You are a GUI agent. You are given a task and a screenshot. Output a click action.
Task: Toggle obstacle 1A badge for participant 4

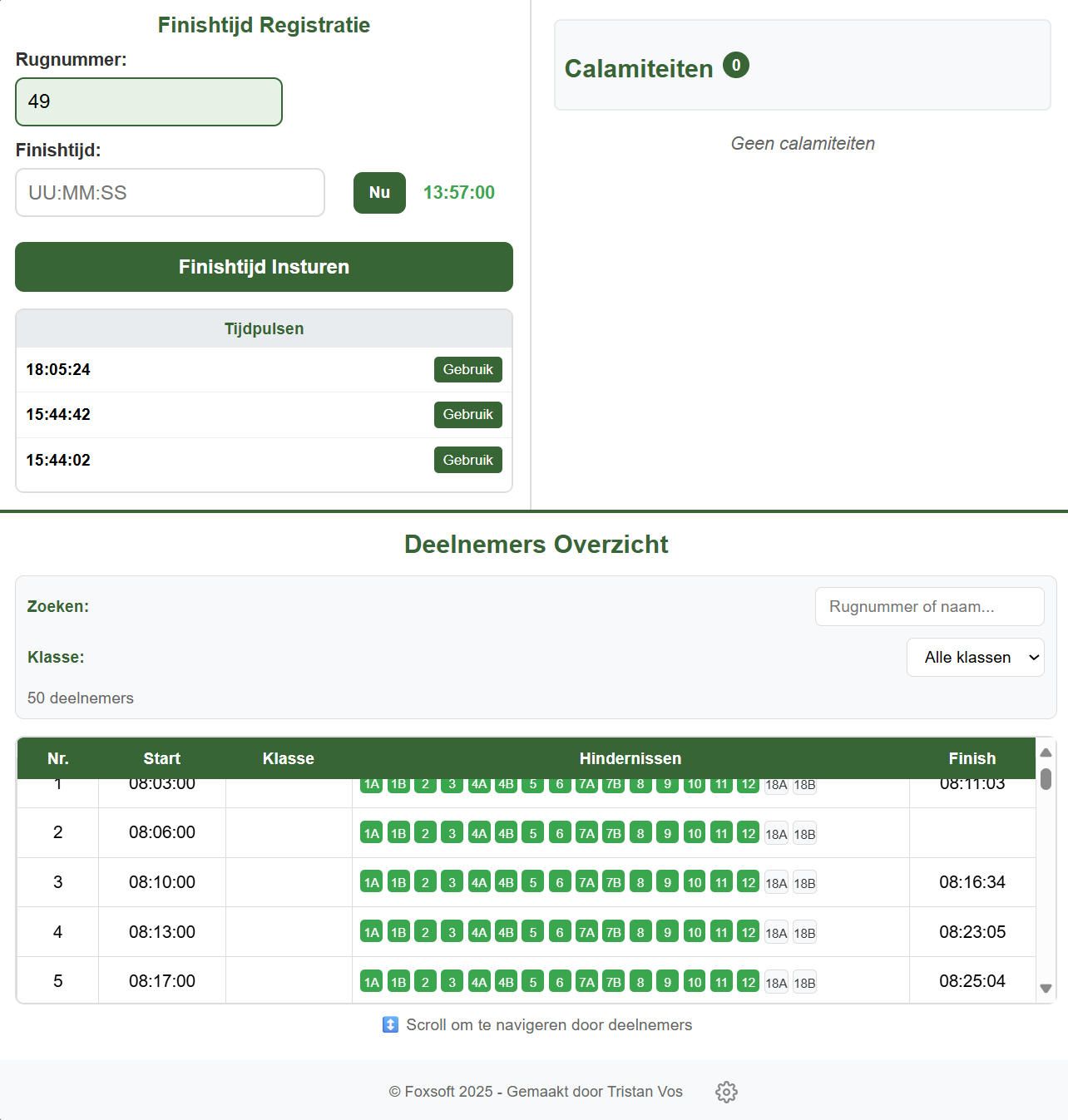pyautogui.click(x=371, y=933)
